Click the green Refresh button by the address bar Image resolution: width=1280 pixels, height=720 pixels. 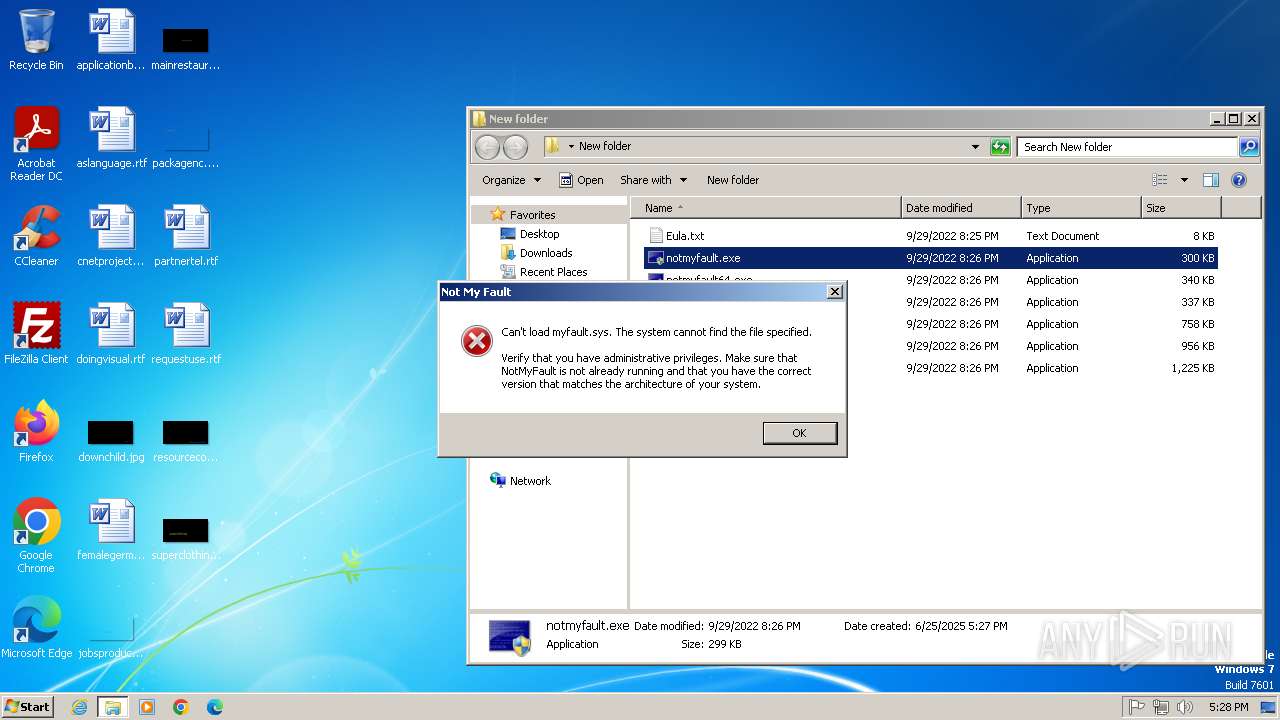[1000, 147]
